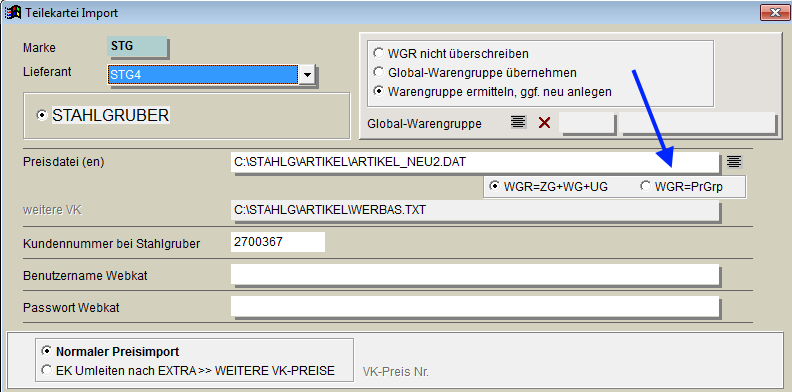This screenshot has height=392, width=792.
Task: Click the long Global-Warengruppe name field
Action: coord(697,123)
